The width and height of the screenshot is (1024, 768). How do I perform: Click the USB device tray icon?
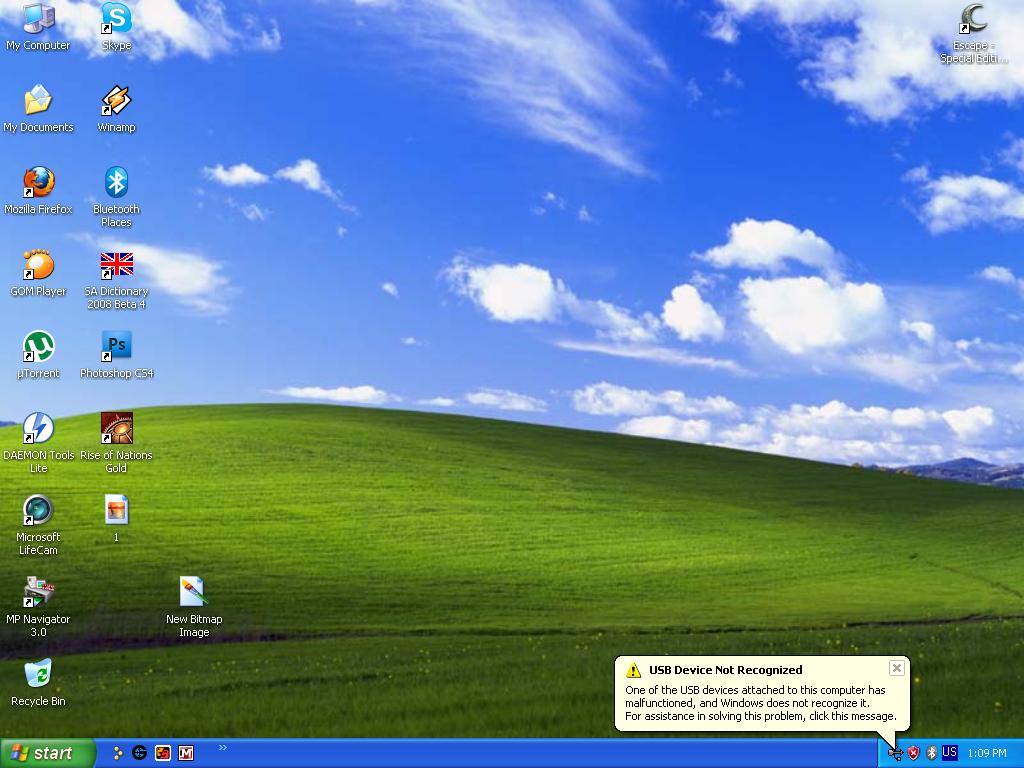(x=895, y=754)
